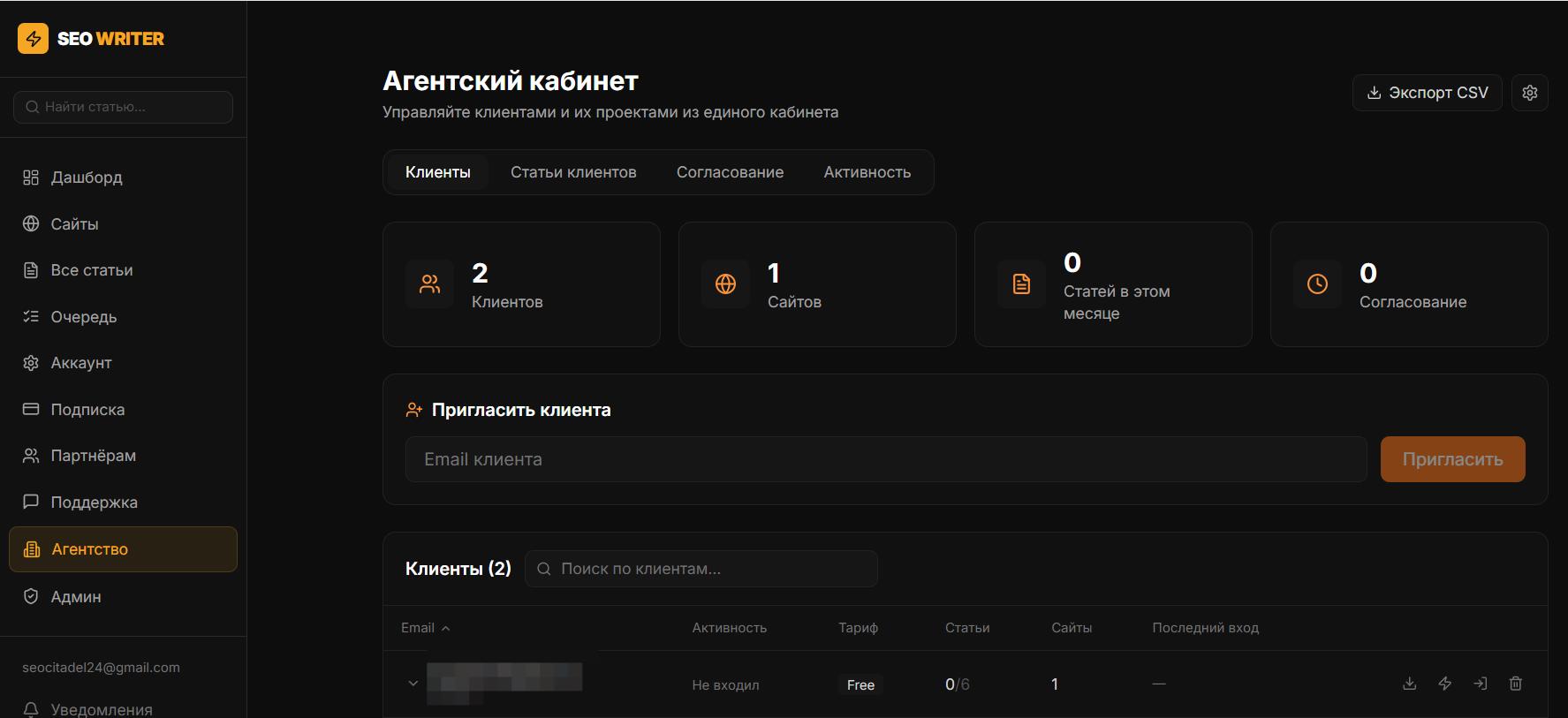Click the Последний вход column header
Viewport: 1568px width, 718px height.
point(1205,628)
